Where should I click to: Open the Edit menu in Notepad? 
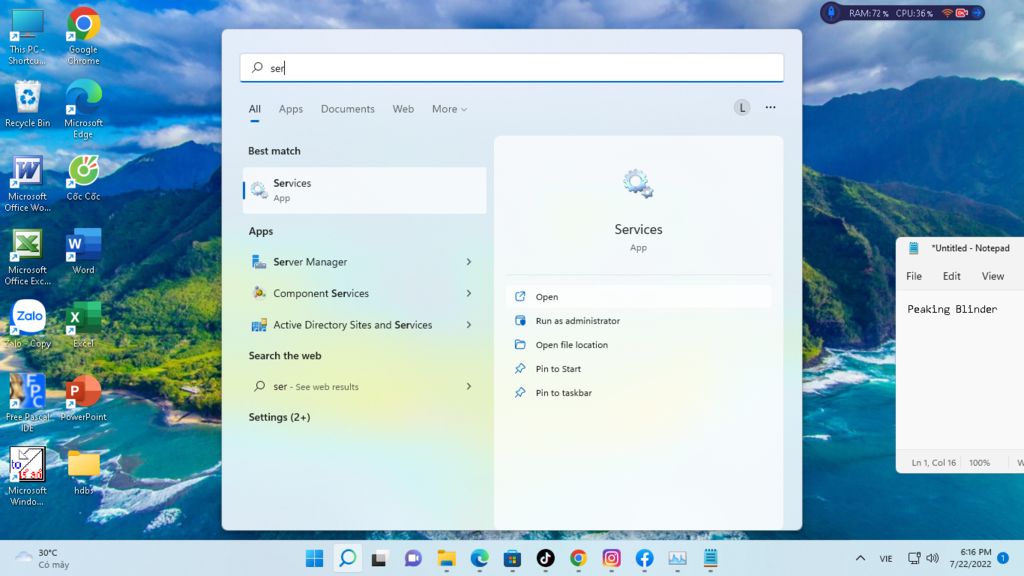tap(952, 276)
